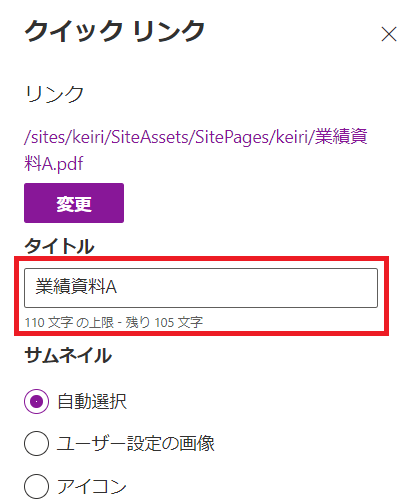Click the サムネイル section heading
The height and width of the screenshot is (504, 401).
[x=68, y=355]
